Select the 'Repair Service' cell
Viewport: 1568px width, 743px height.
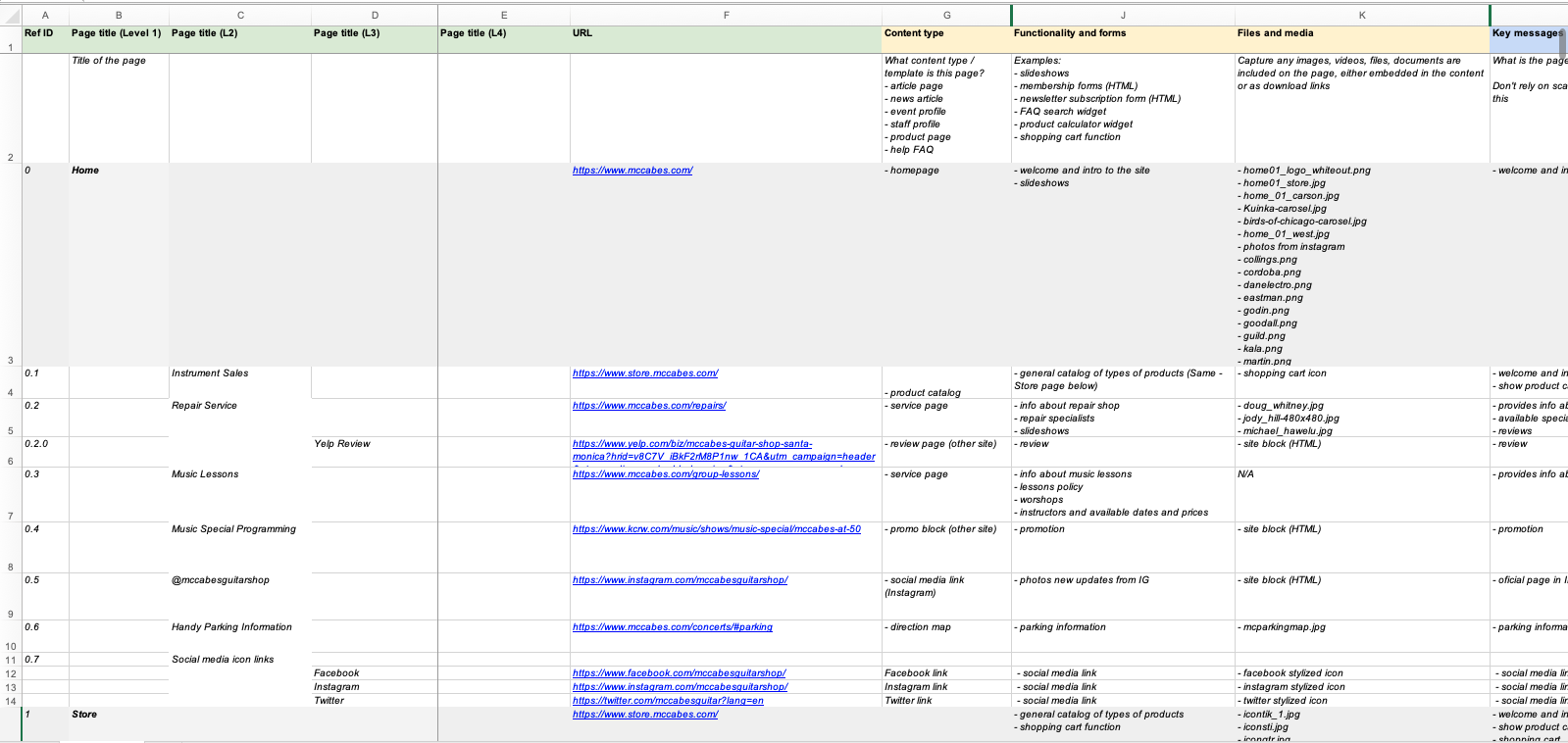[240, 418]
